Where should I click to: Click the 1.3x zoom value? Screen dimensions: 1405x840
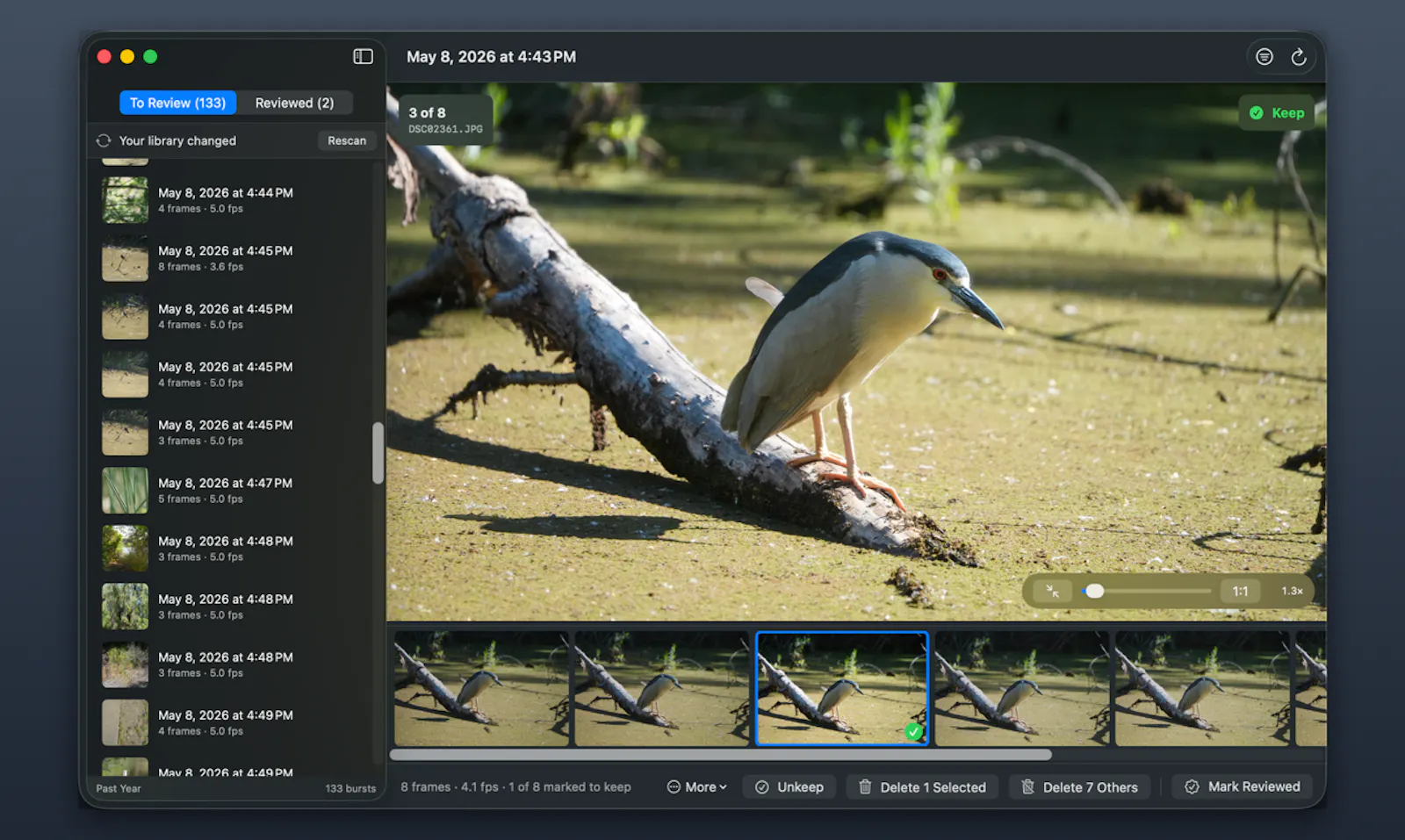pos(1292,591)
